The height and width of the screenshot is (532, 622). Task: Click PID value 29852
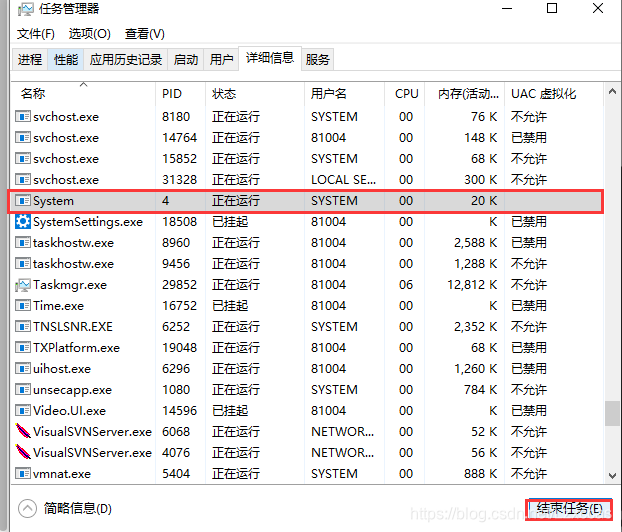[179, 284]
